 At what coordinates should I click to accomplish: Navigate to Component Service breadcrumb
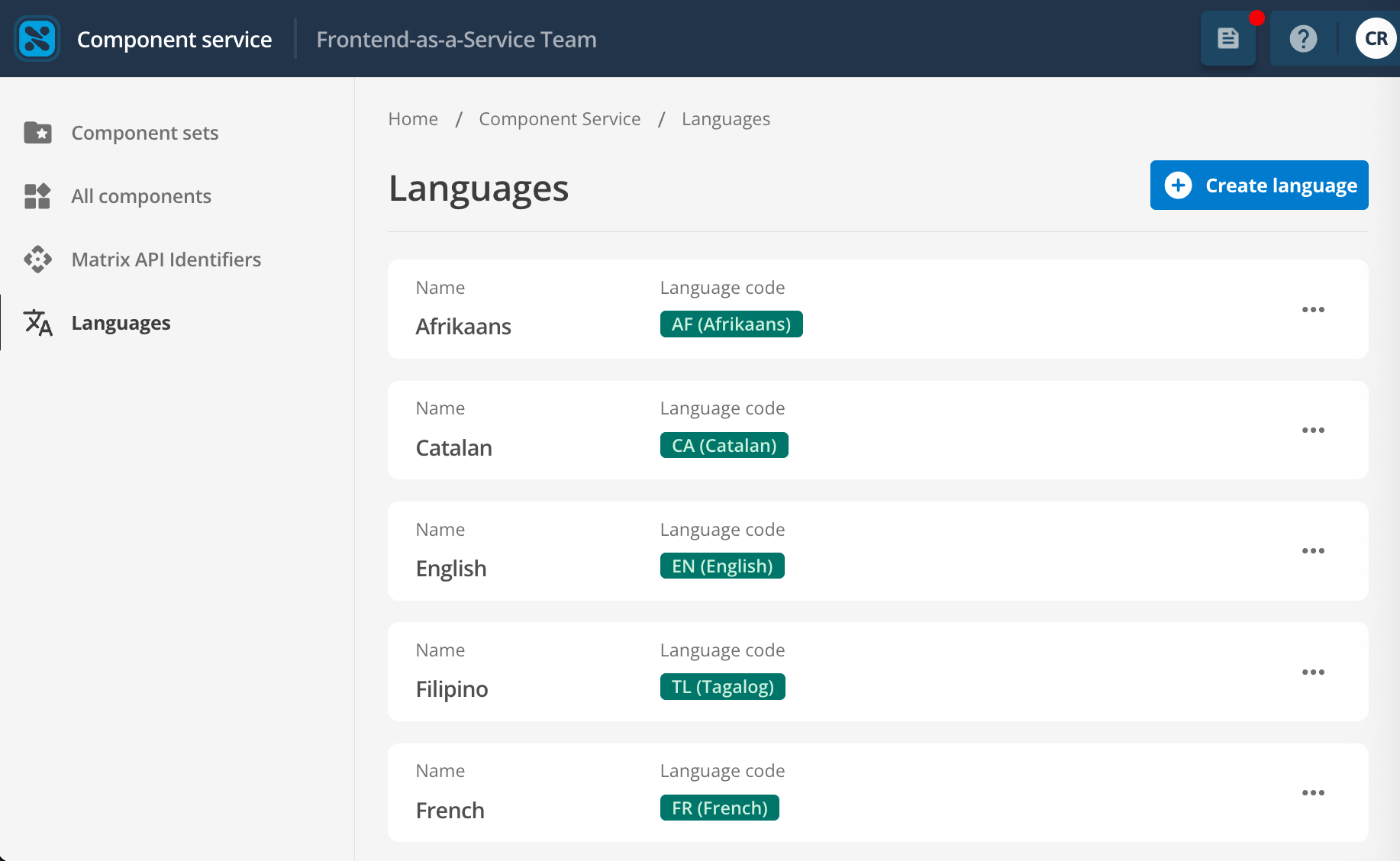pos(560,119)
